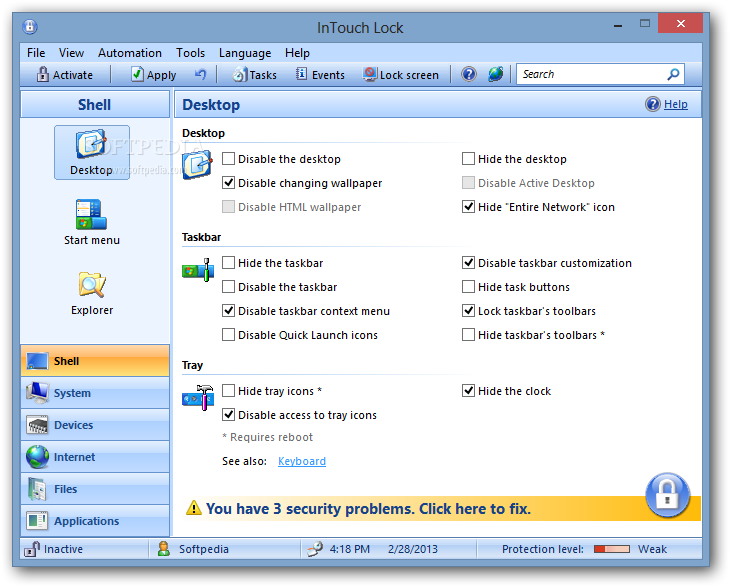Click the Shell panel header

coord(95,104)
